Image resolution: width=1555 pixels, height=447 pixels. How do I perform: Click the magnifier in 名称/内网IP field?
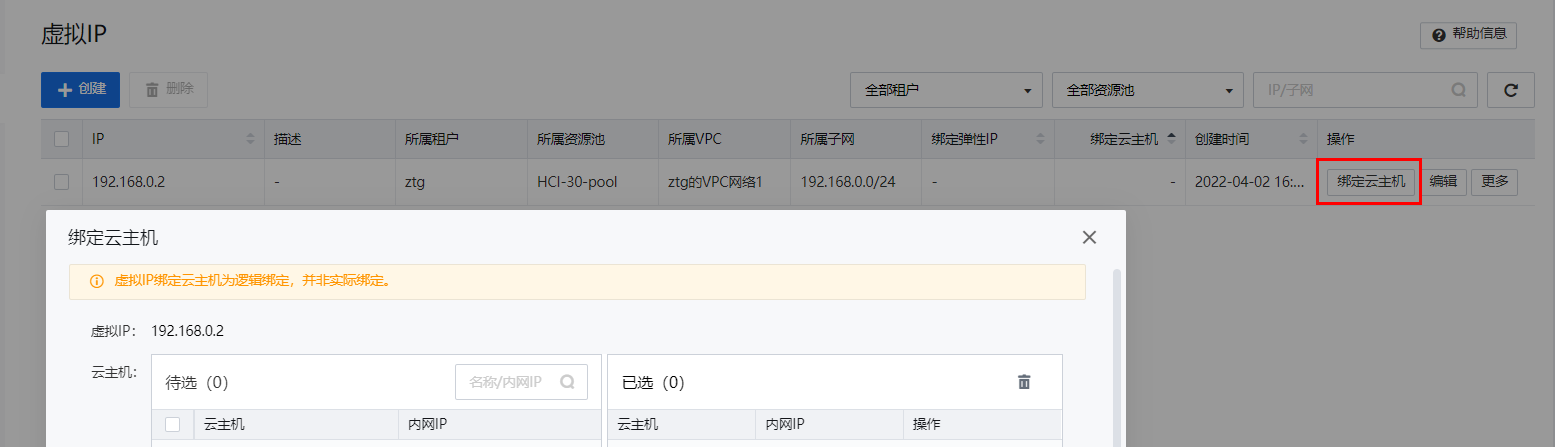tap(568, 382)
